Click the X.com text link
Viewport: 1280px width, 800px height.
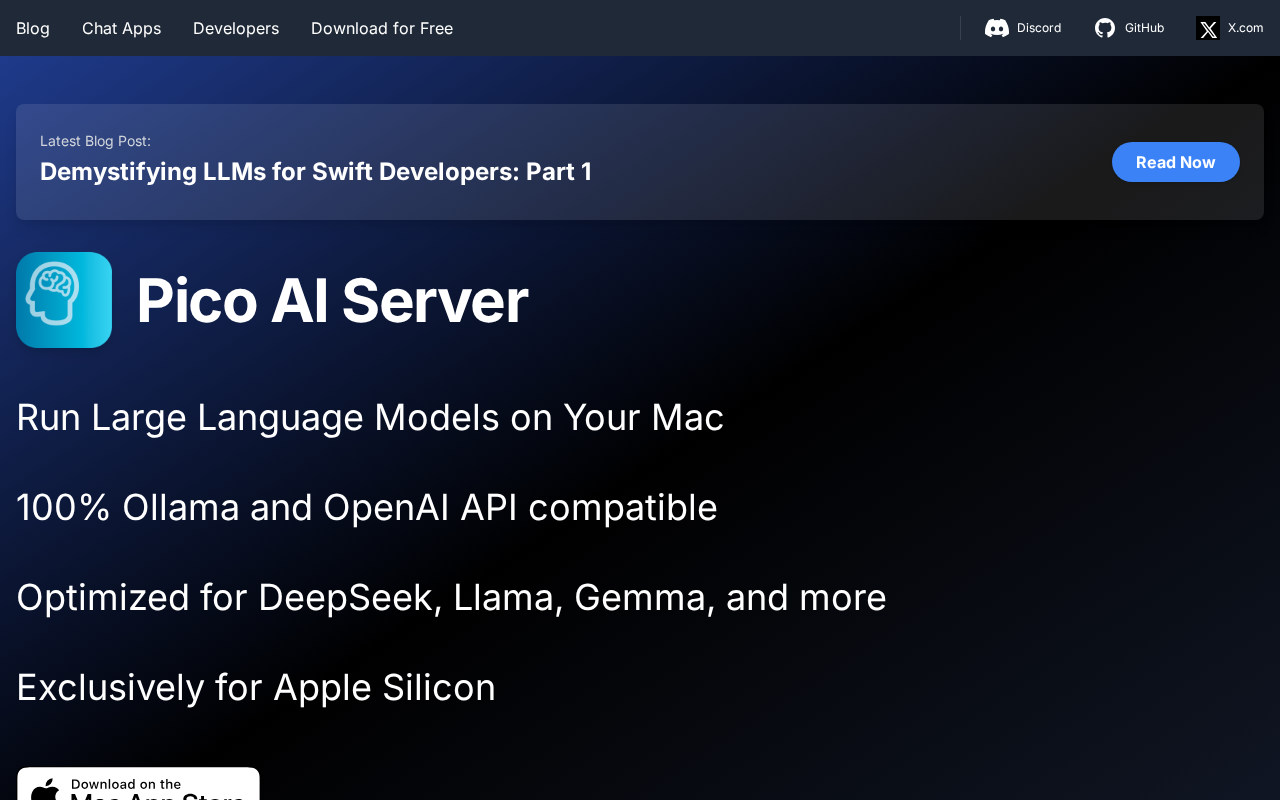pyautogui.click(x=1245, y=28)
